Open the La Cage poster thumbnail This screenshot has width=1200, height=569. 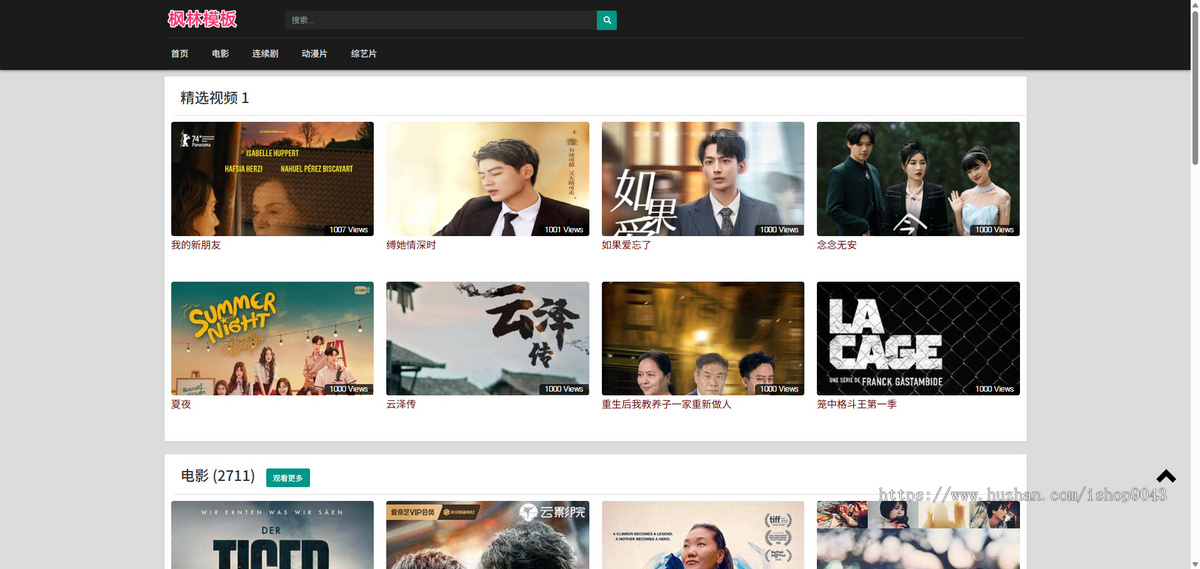pos(918,338)
